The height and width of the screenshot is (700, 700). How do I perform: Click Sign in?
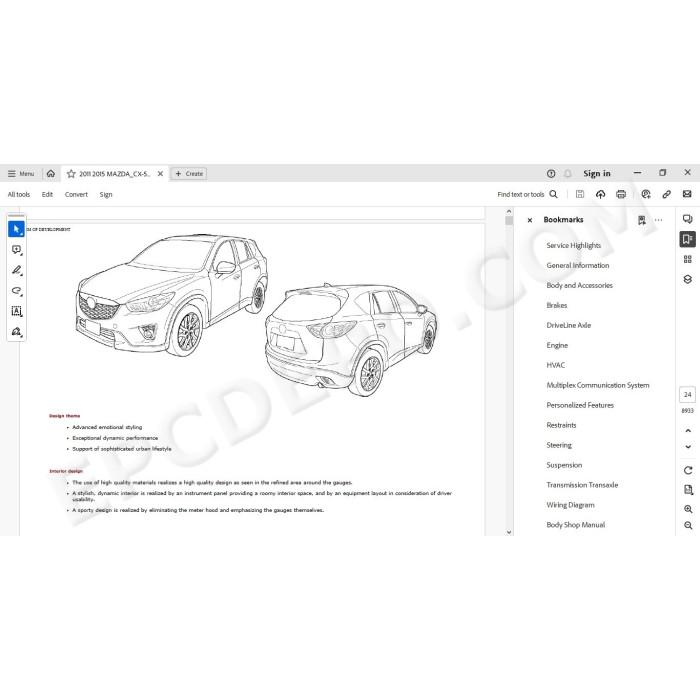coord(597,174)
